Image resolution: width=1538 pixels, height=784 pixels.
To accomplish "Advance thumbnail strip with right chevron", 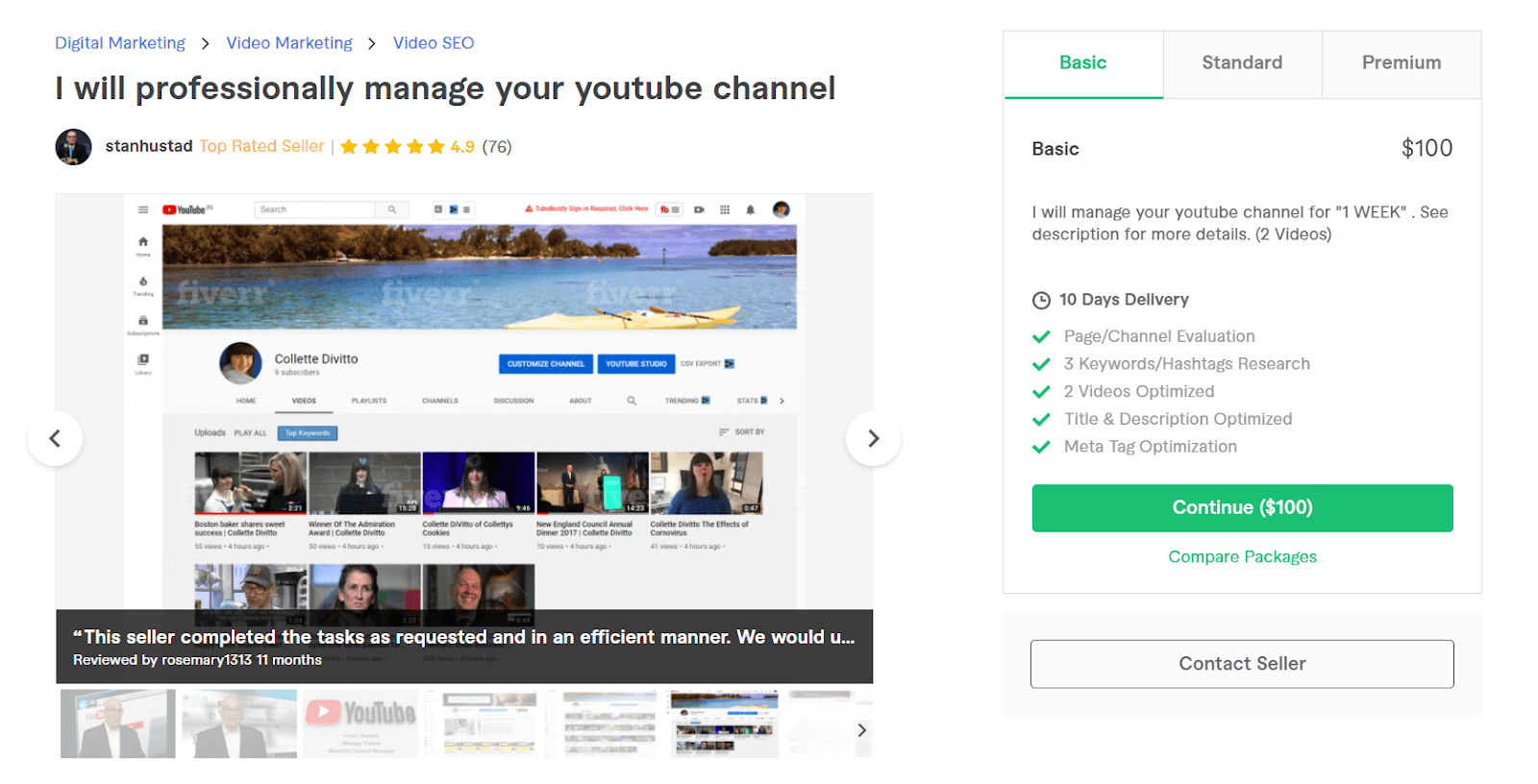I will (861, 730).
